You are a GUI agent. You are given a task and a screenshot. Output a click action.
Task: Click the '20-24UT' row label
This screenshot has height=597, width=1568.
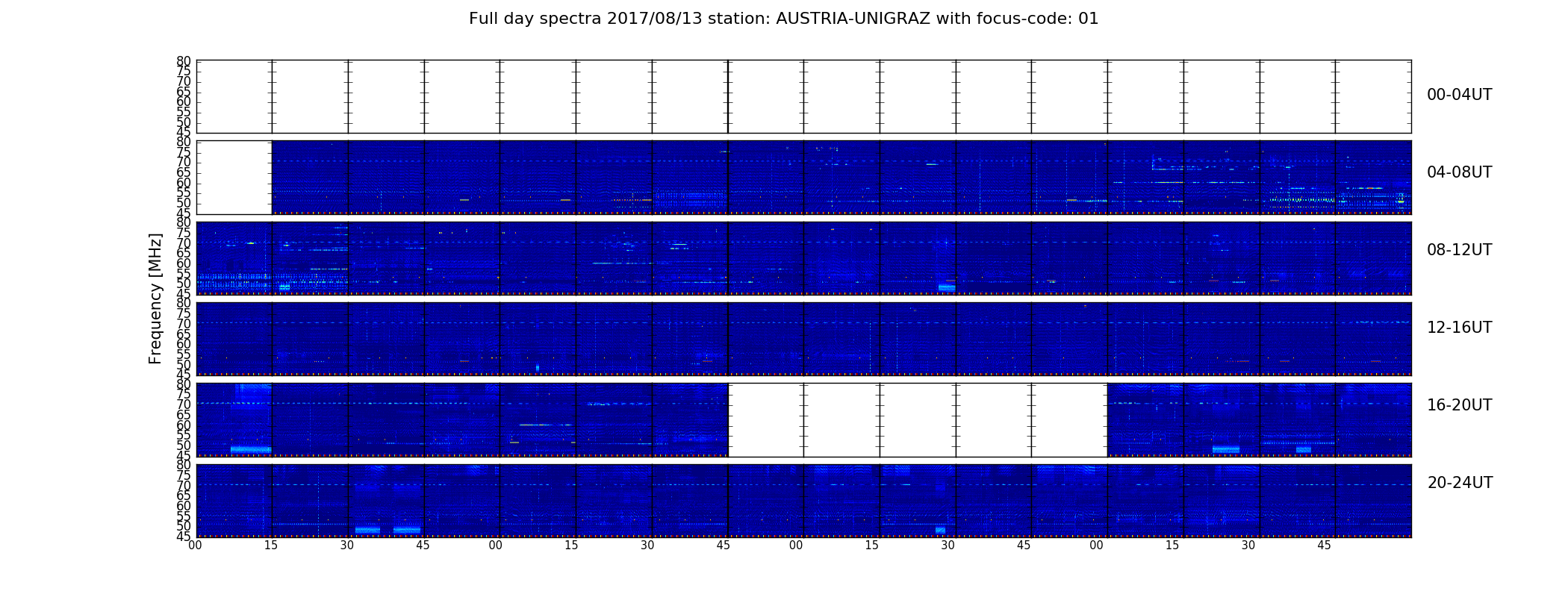click(x=1460, y=483)
